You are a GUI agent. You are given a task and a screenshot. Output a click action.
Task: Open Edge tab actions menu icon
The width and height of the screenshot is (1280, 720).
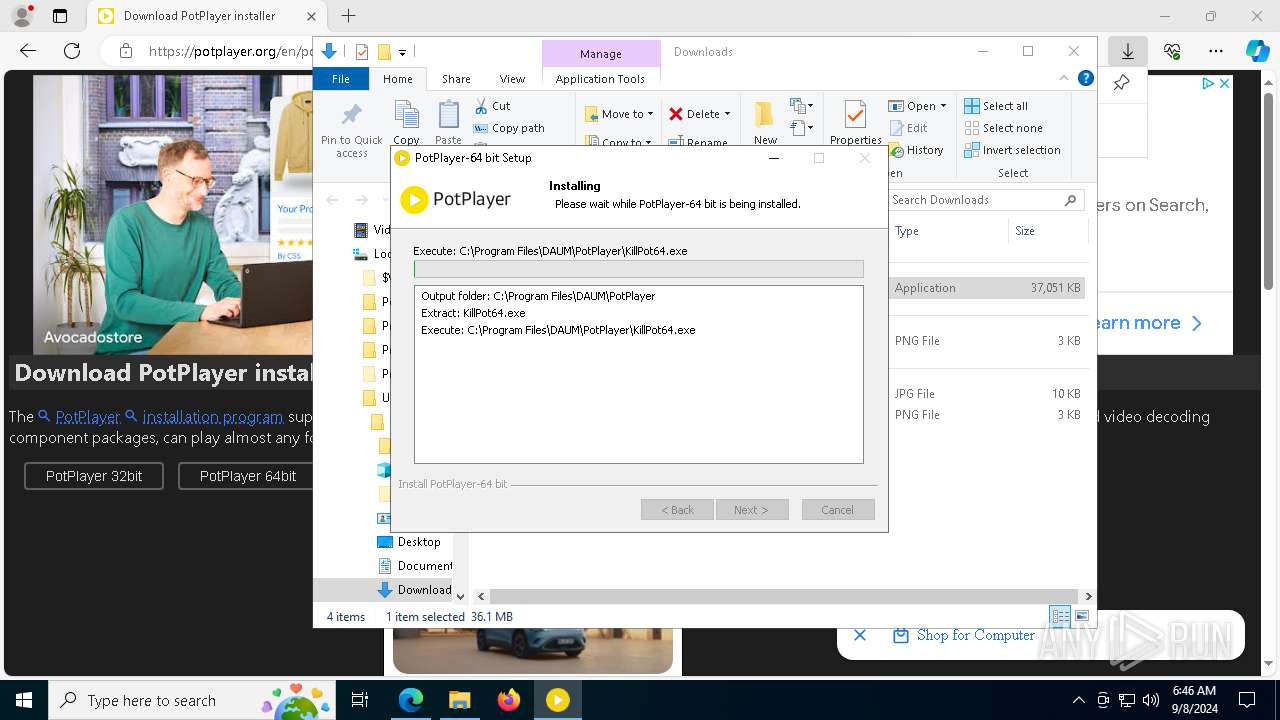[x=60, y=16]
